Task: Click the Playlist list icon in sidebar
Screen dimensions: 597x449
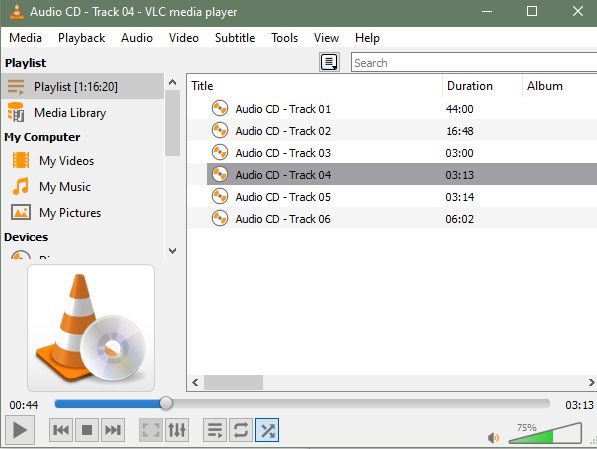Action: coord(16,86)
